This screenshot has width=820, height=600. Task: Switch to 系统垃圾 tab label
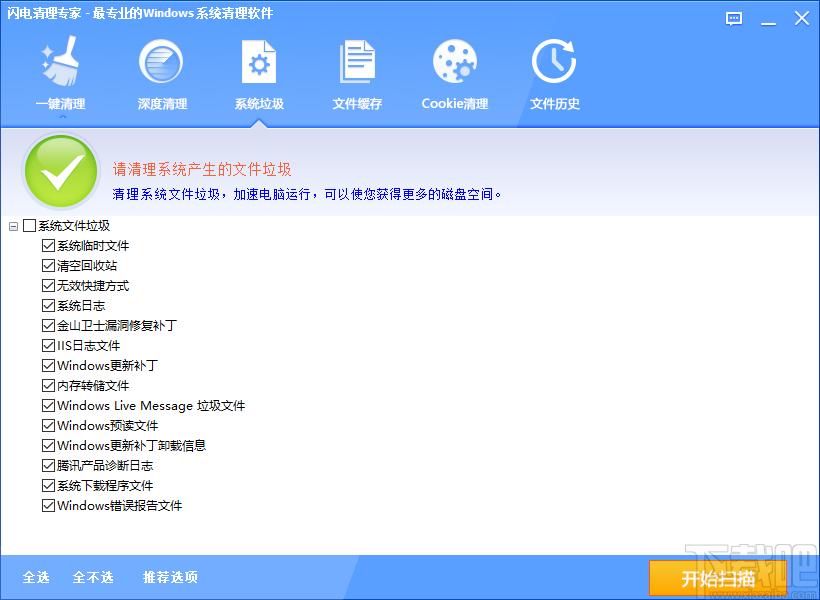pyautogui.click(x=259, y=104)
